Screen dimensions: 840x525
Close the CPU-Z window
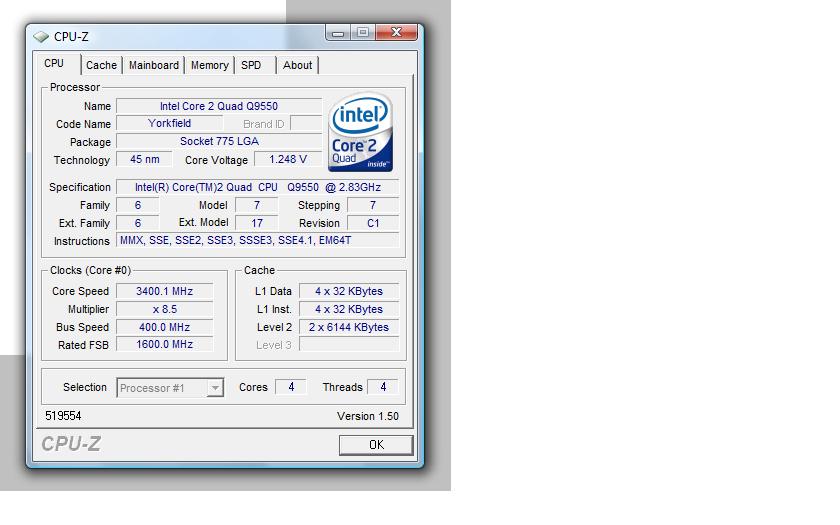pyautogui.click(x=396, y=33)
